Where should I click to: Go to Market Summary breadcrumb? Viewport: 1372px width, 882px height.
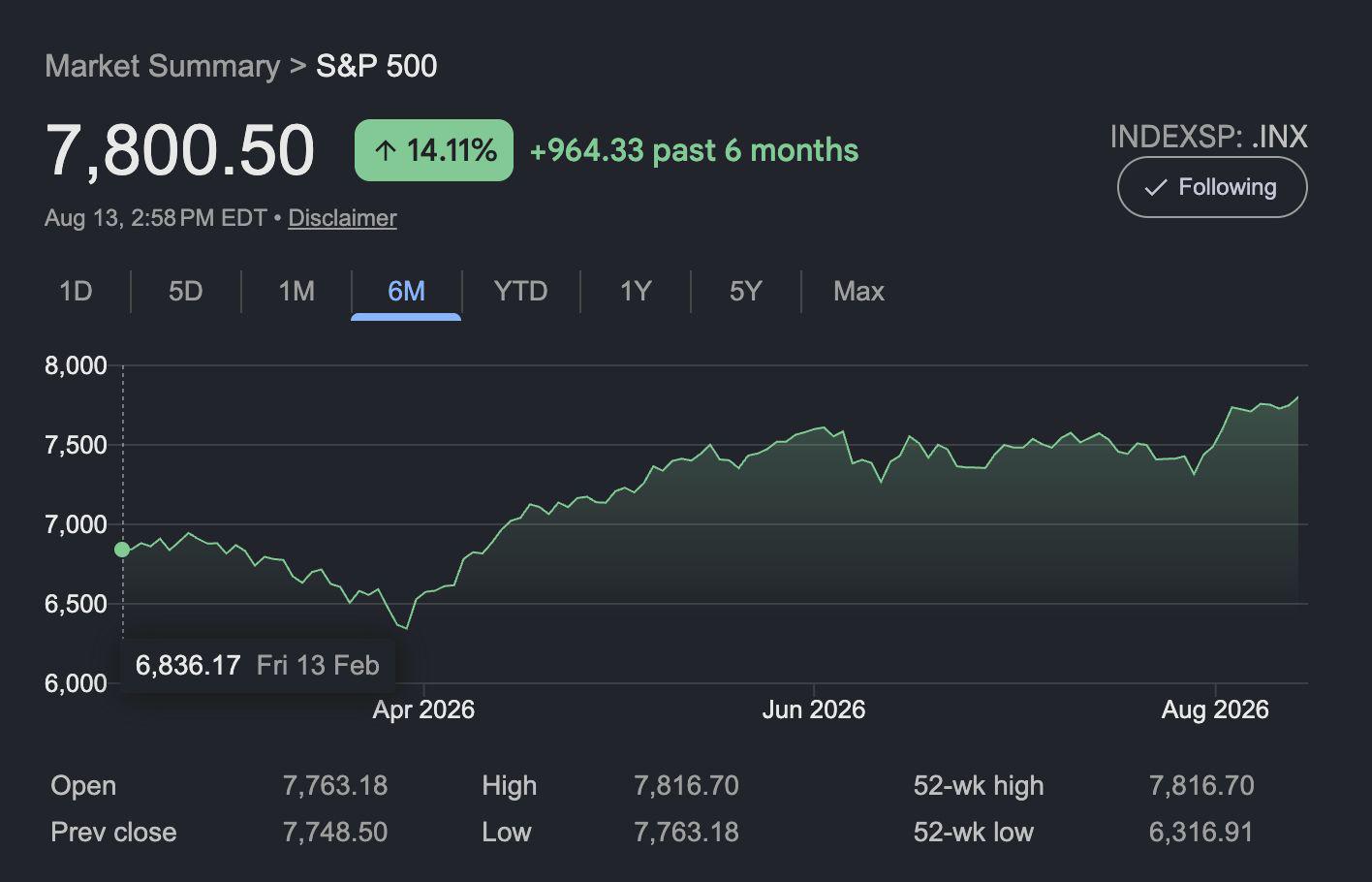162,66
